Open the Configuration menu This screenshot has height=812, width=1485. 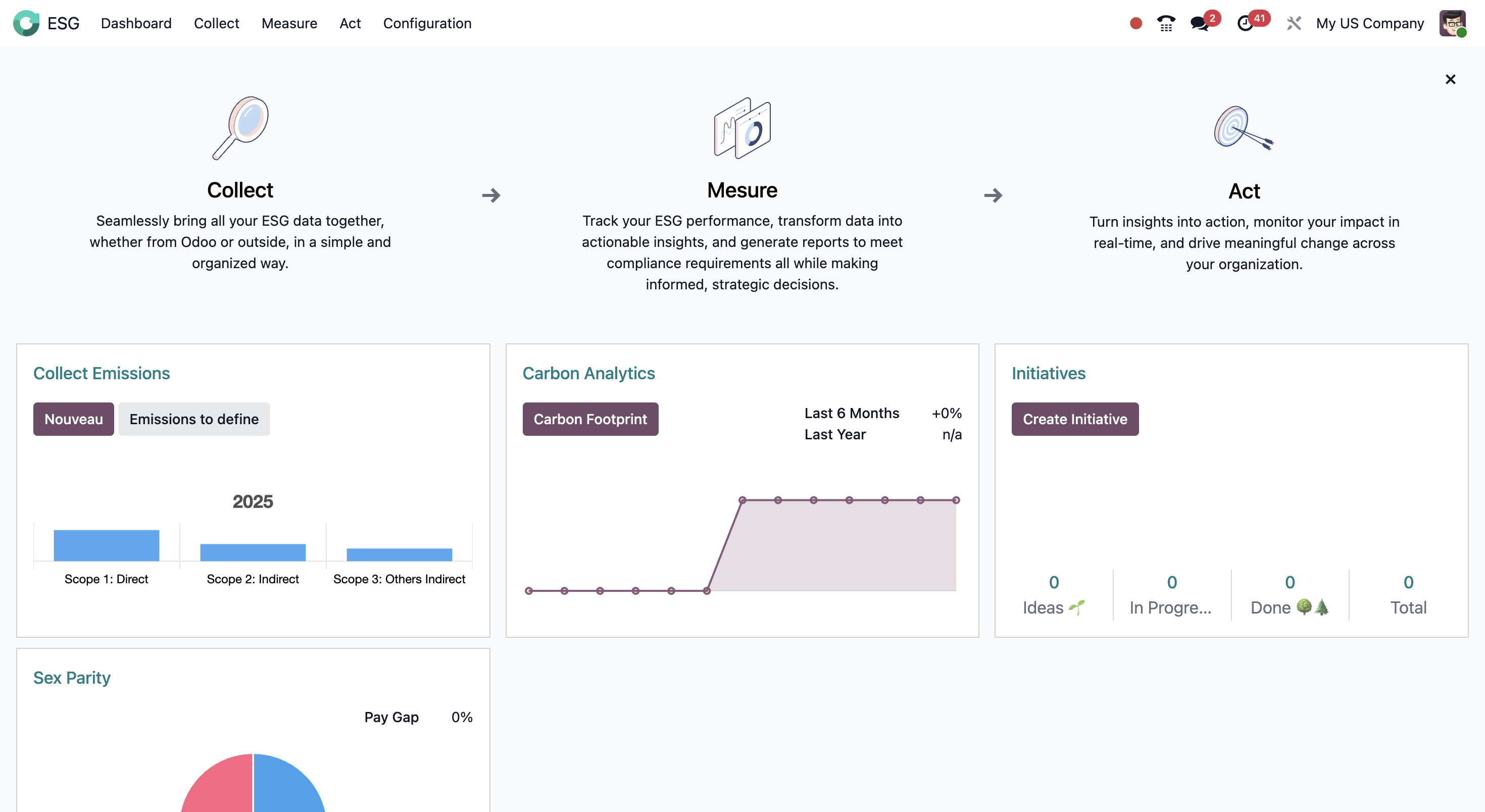click(x=427, y=23)
